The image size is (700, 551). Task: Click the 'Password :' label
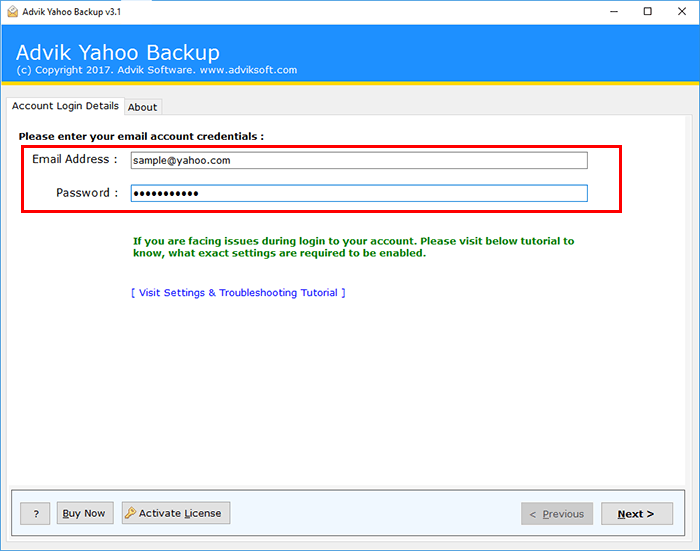coord(87,193)
